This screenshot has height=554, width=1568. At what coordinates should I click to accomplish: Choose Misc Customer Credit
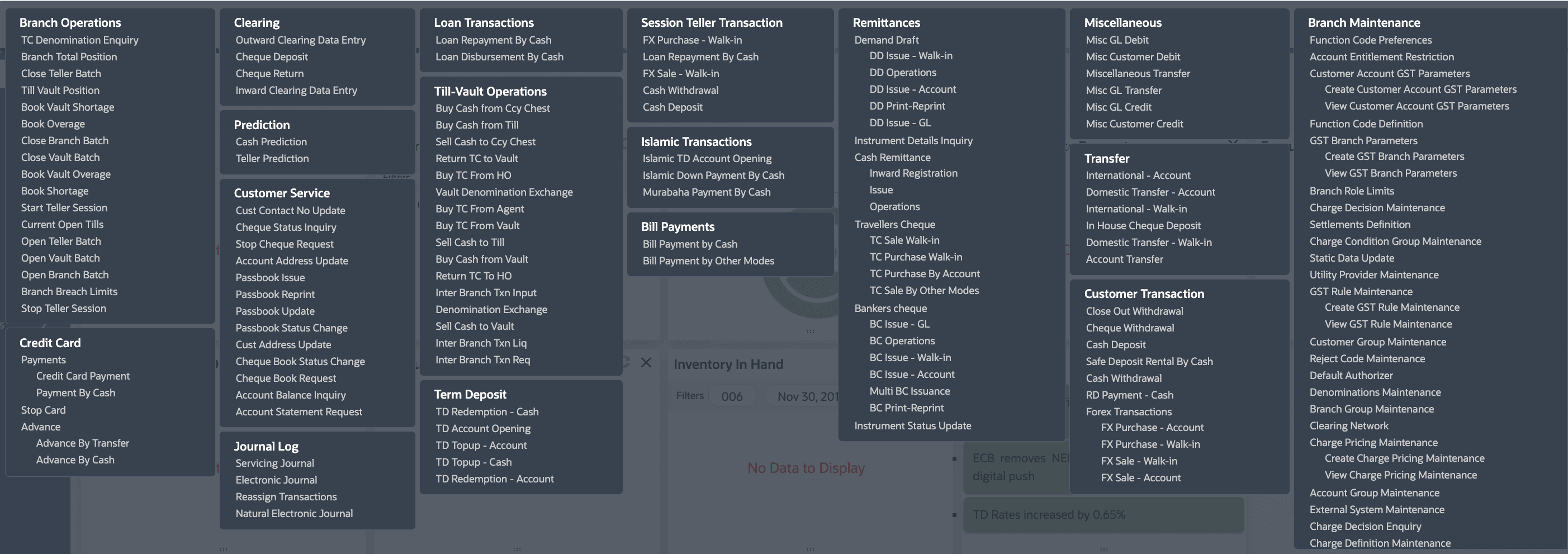[1134, 124]
